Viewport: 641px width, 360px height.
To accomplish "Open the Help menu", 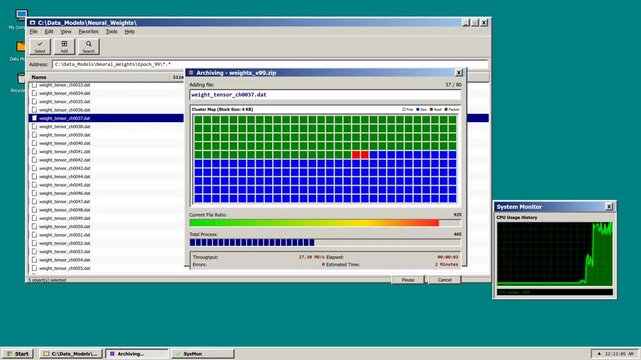I will coord(130,31).
